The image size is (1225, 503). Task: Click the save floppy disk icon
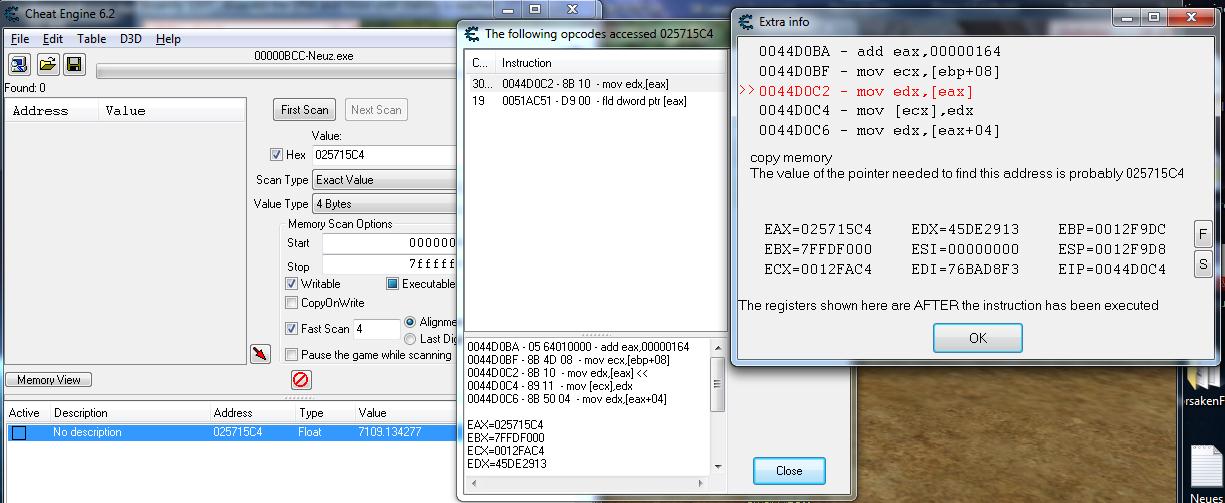pos(73,64)
